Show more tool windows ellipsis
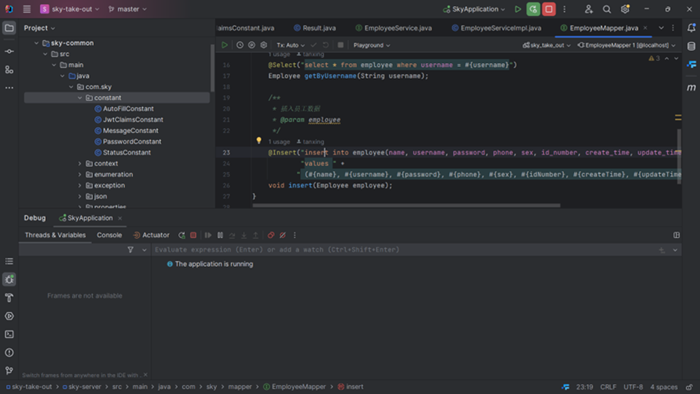Image resolution: width=700 pixels, height=394 pixels. (9, 88)
